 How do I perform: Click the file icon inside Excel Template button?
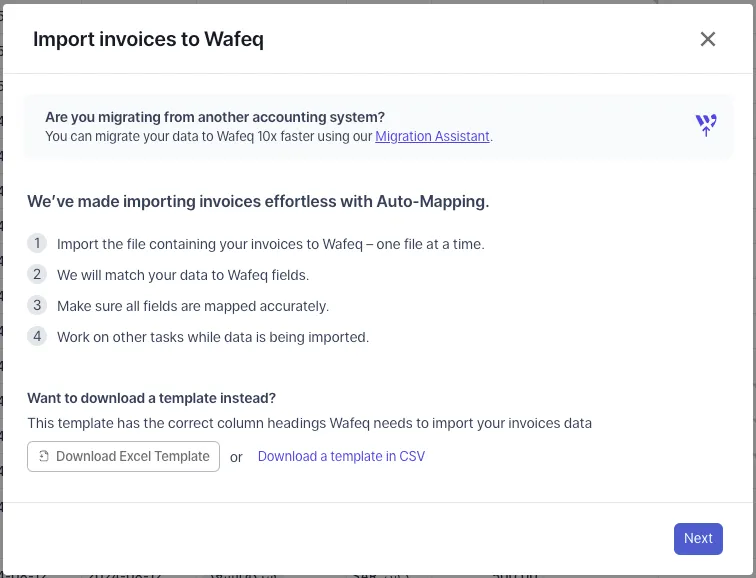click(44, 457)
